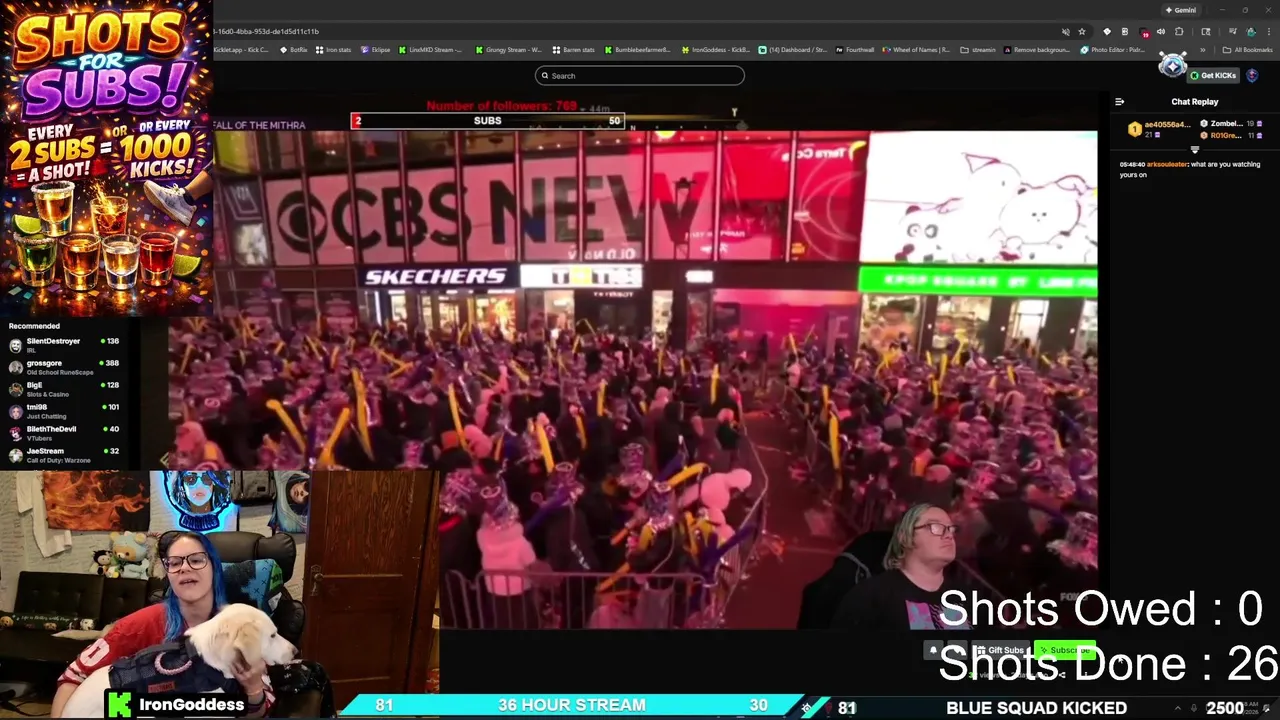
Task: Open the streamin bookmarks folder
Action: [979, 50]
